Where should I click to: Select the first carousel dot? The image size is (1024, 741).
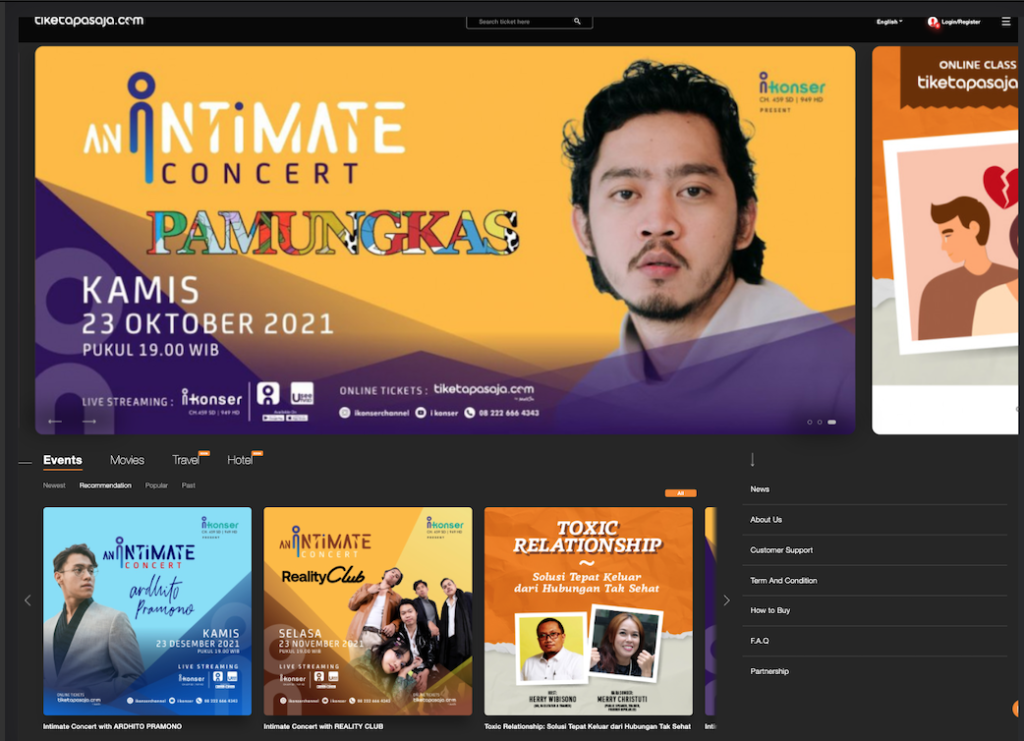click(x=810, y=422)
